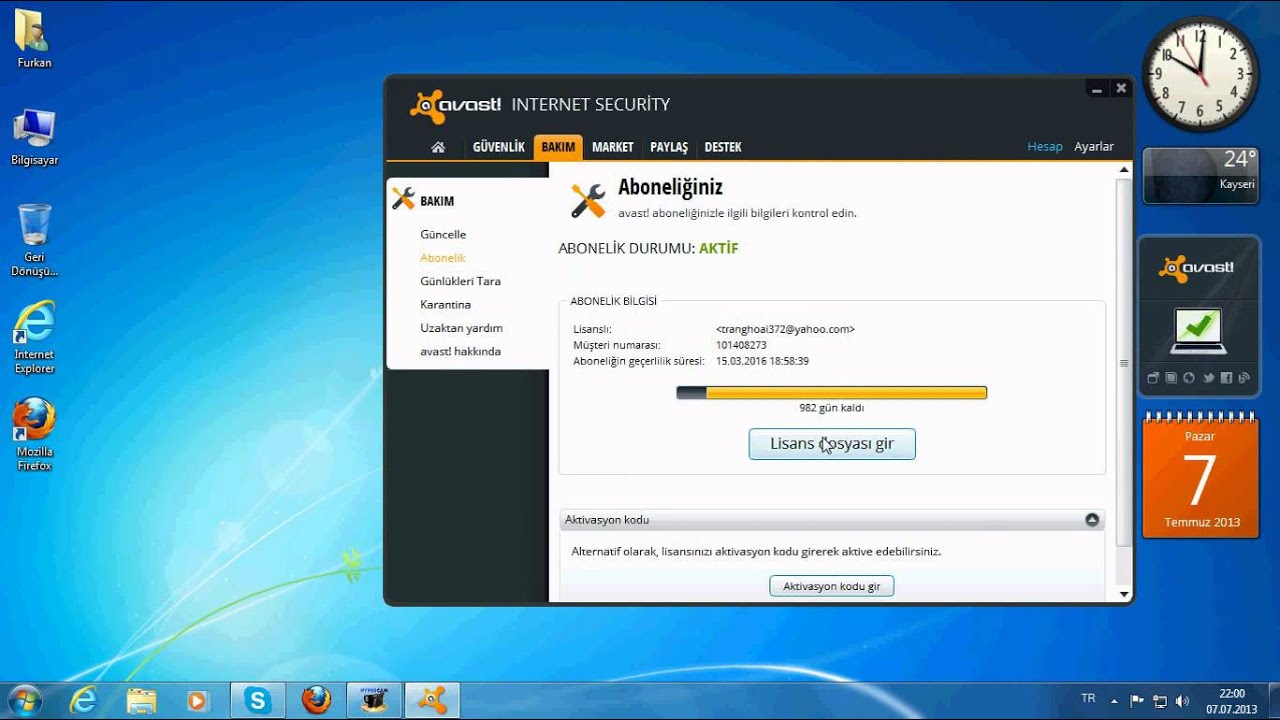Select Internet Explorer desktop shortcut
Screen dimensions: 1280x720
tap(34, 337)
